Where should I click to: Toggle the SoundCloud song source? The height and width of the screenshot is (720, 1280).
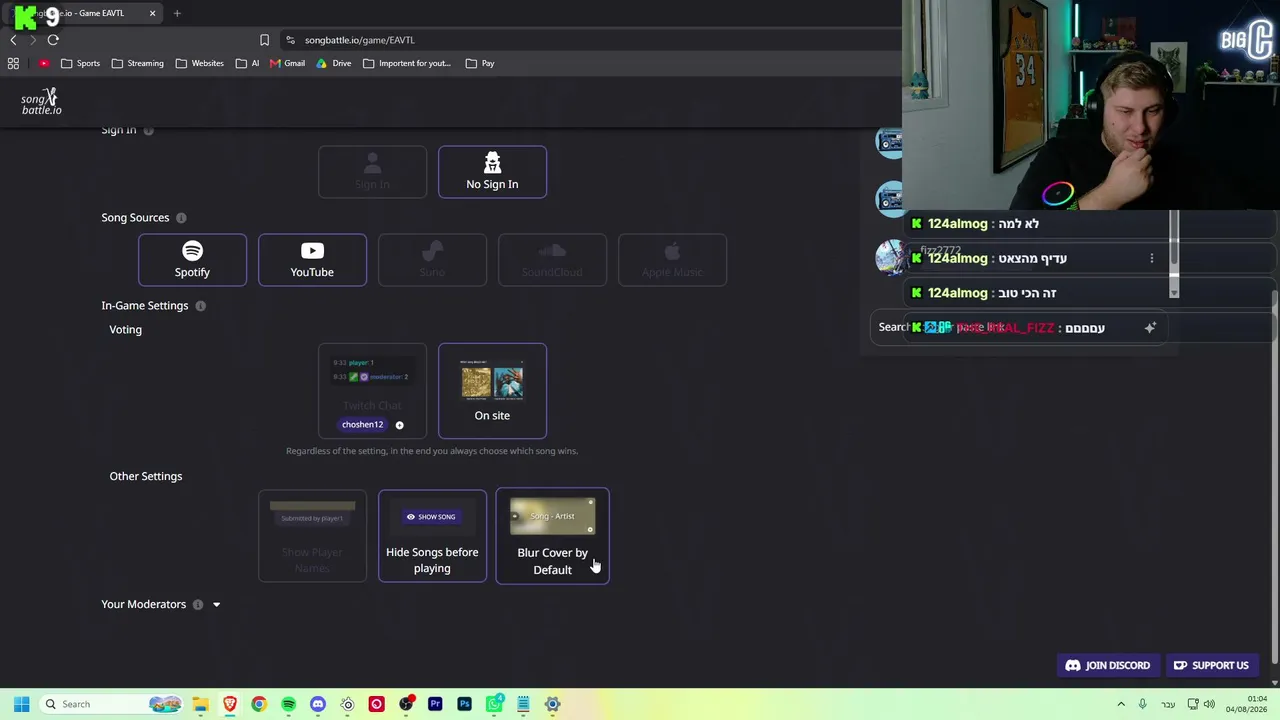click(552, 260)
